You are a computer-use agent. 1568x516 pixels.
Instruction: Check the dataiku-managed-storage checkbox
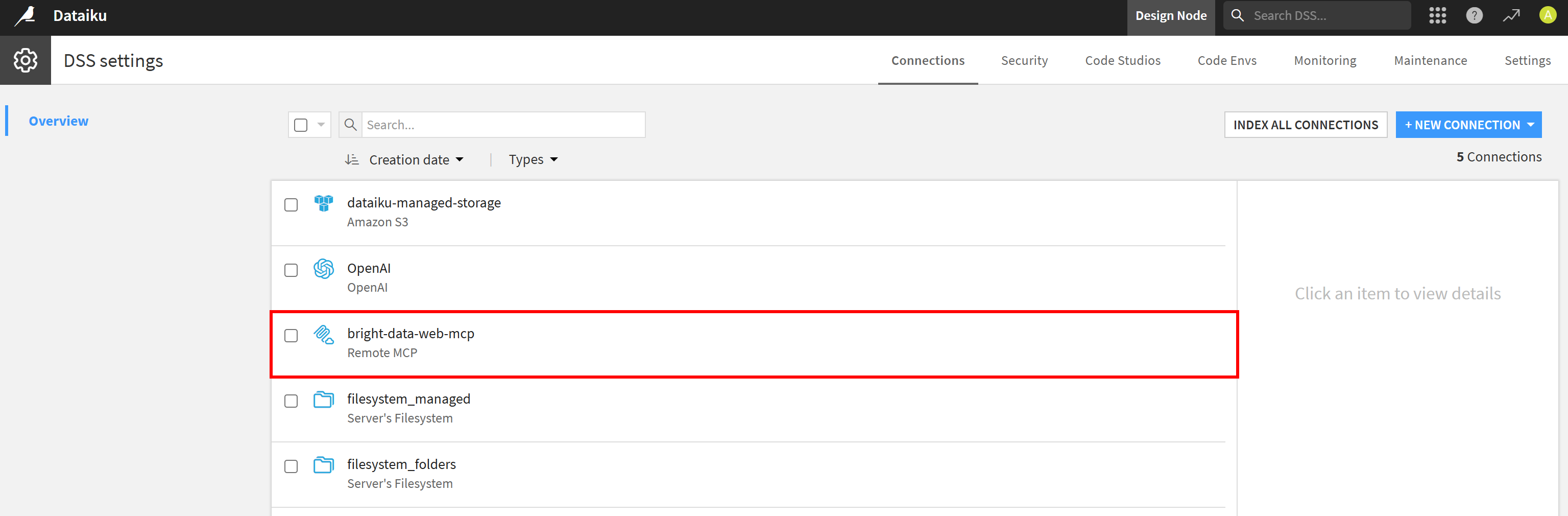[x=291, y=205]
